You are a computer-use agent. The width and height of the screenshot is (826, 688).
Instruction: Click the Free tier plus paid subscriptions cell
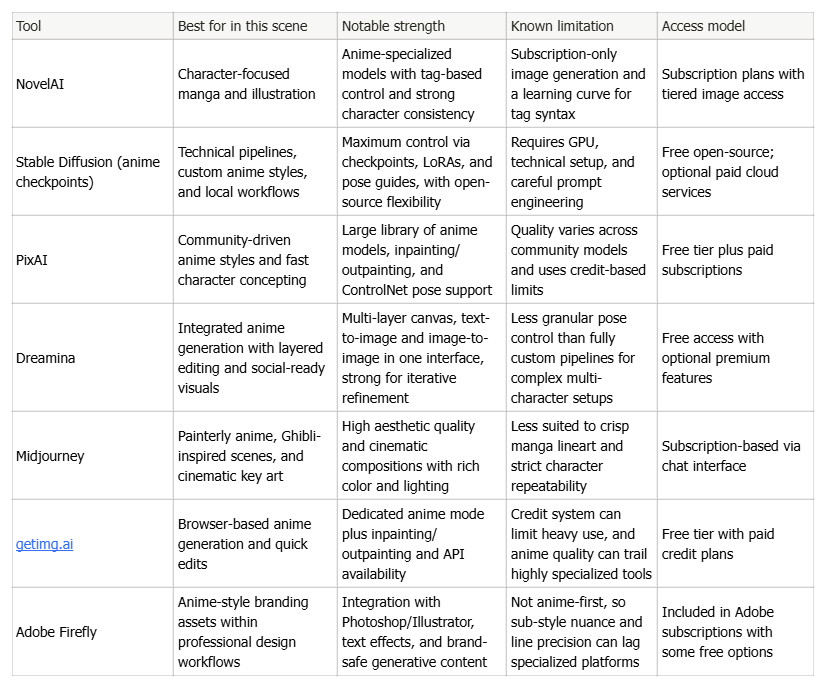[x=735, y=260]
